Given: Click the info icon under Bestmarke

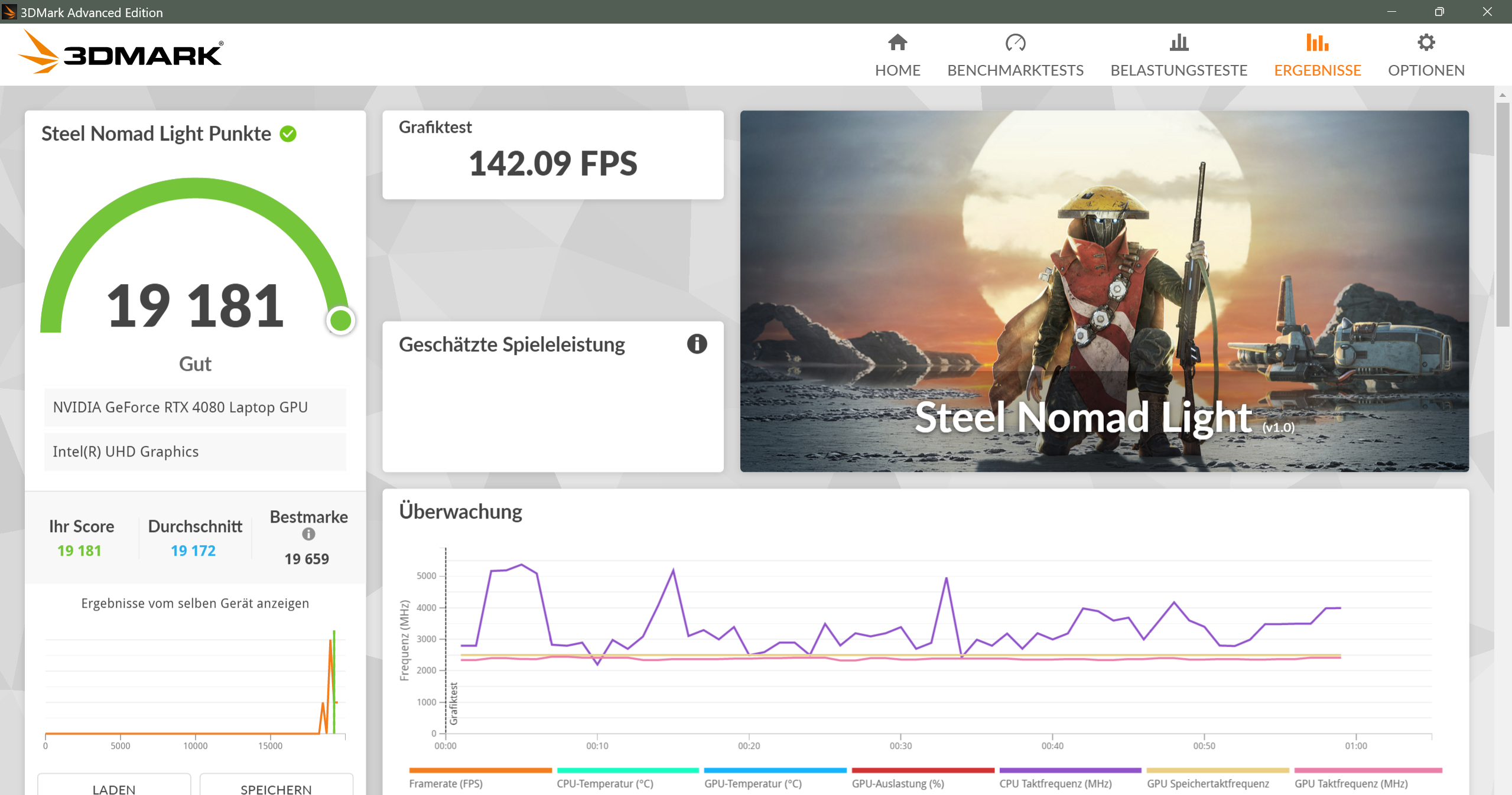Looking at the screenshot, I should [308, 534].
